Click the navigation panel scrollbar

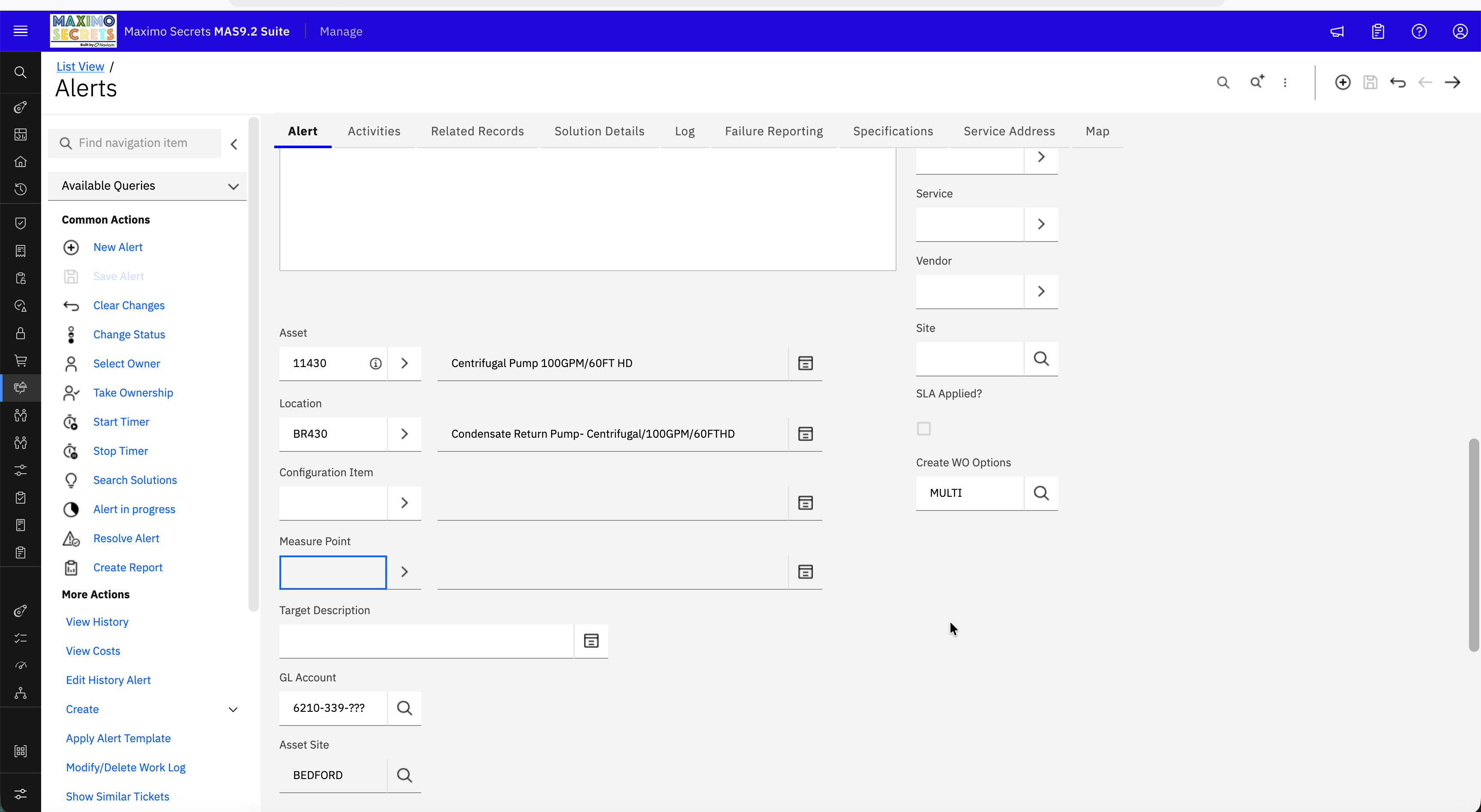(x=254, y=364)
